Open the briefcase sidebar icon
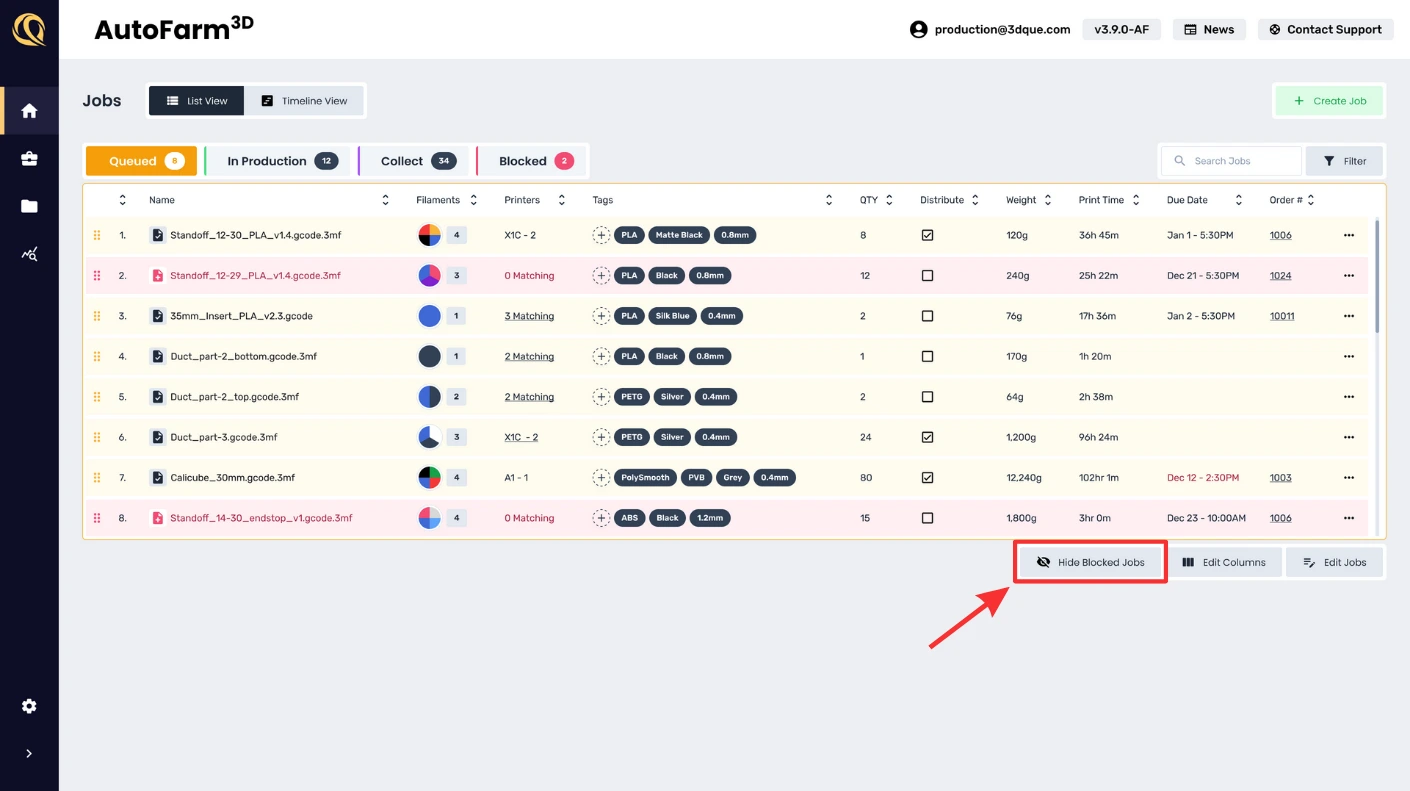The height and width of the screenshot is (791, 1410). pyautogui.click(x=29, y=158)
